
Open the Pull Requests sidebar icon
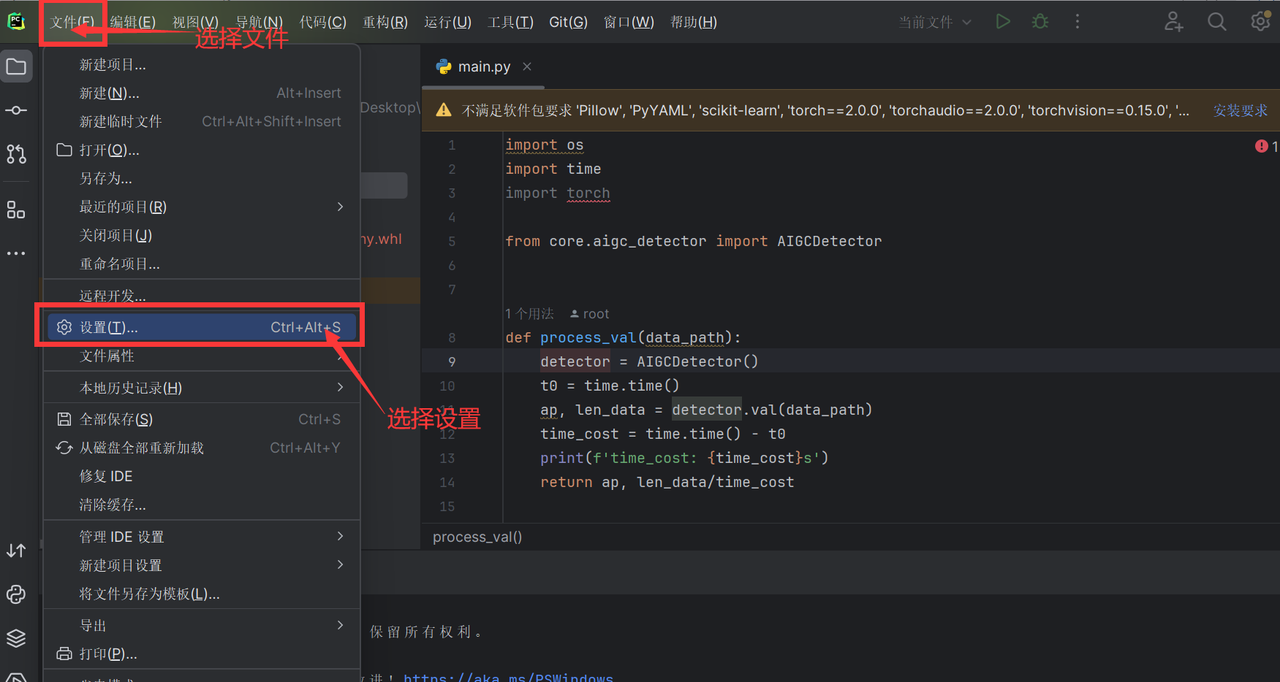click(x=16, y=154)
